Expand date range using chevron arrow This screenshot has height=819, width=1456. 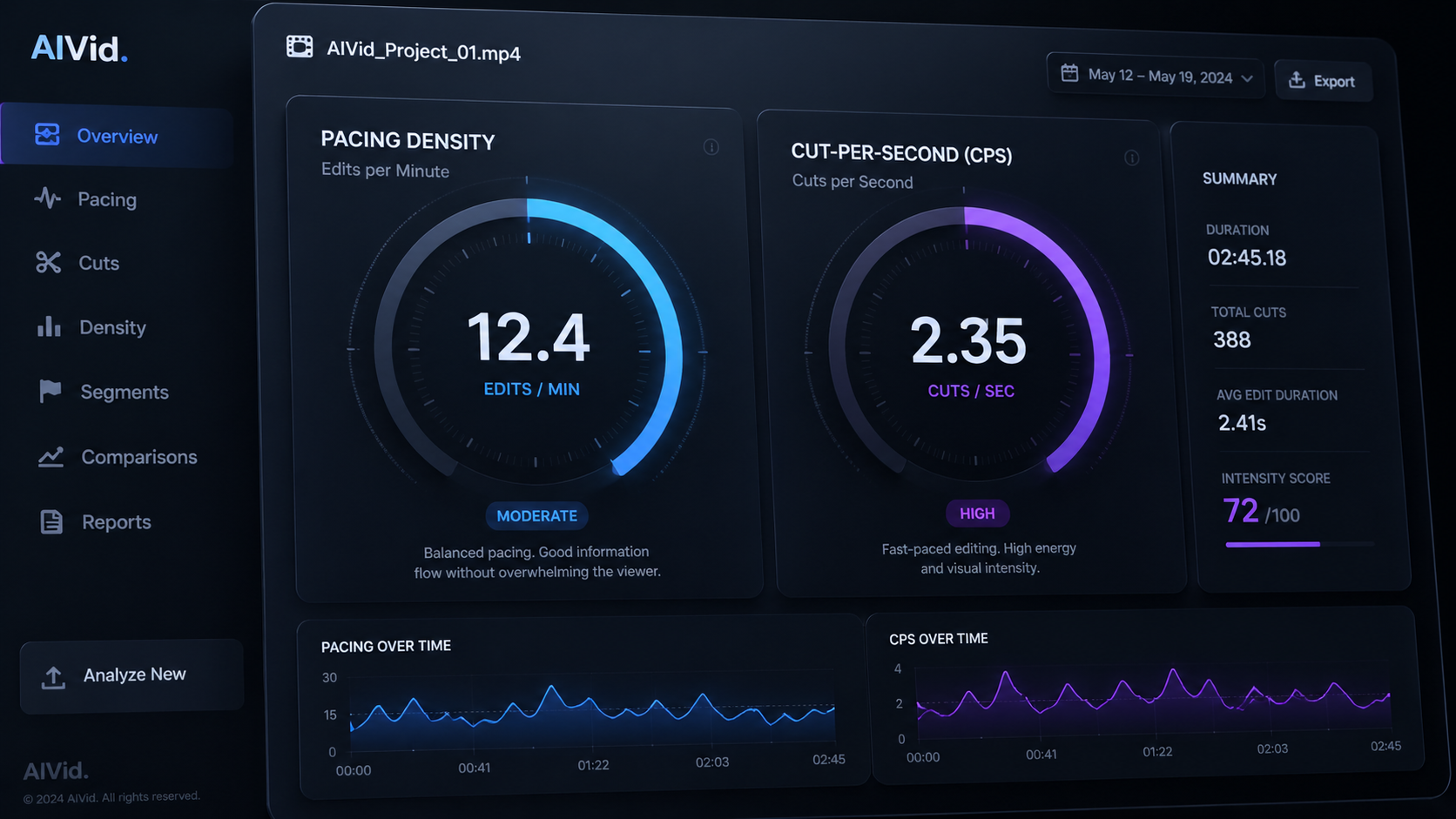[1247, 78]
